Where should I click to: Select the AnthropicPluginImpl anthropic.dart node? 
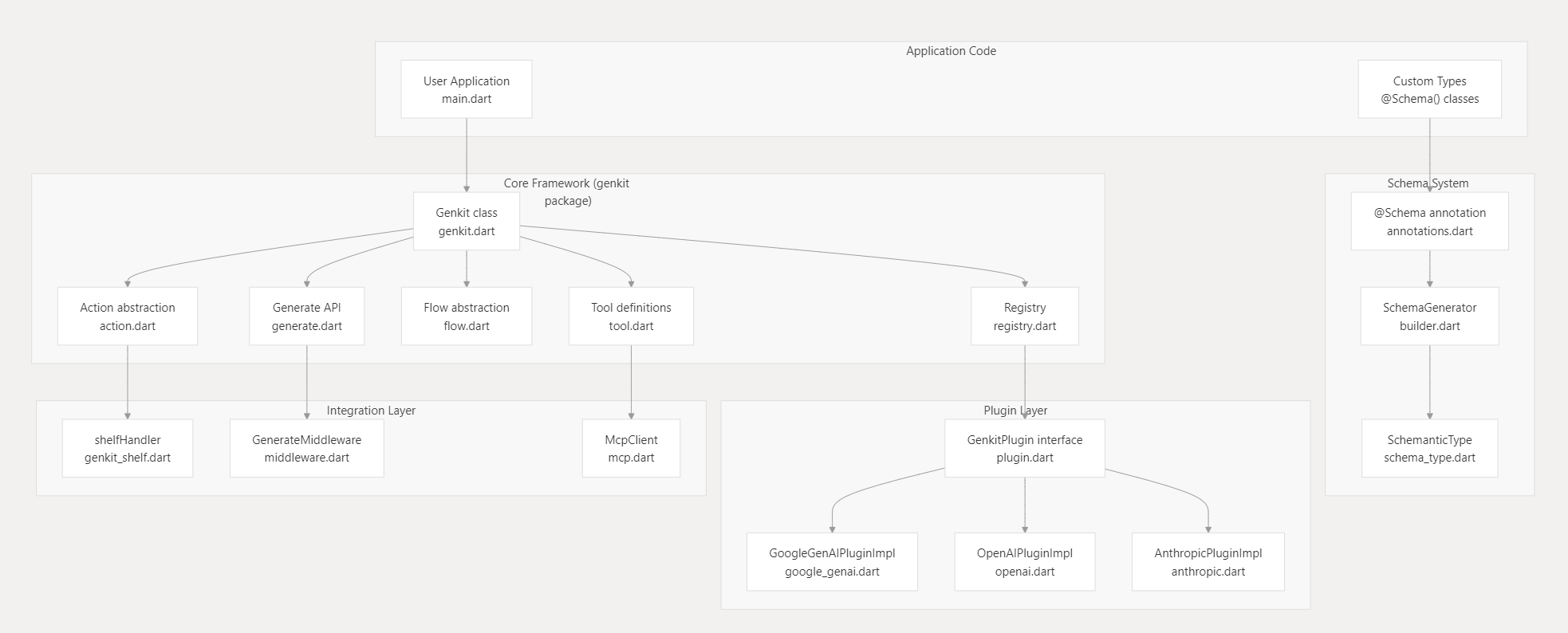click(x=1208, y=562)
